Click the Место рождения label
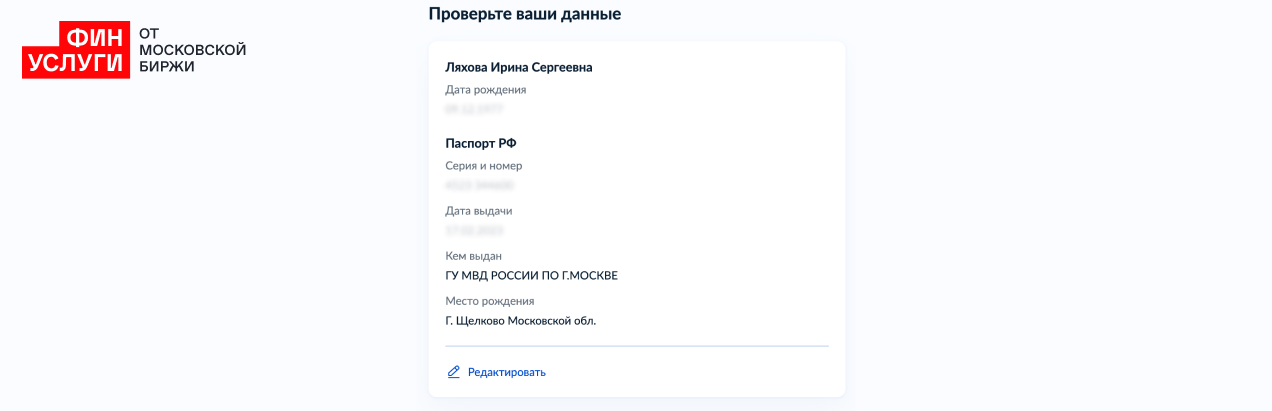The height and width of the screenshot is (411, 1272). pyautogui.click(x=490, y=301)
